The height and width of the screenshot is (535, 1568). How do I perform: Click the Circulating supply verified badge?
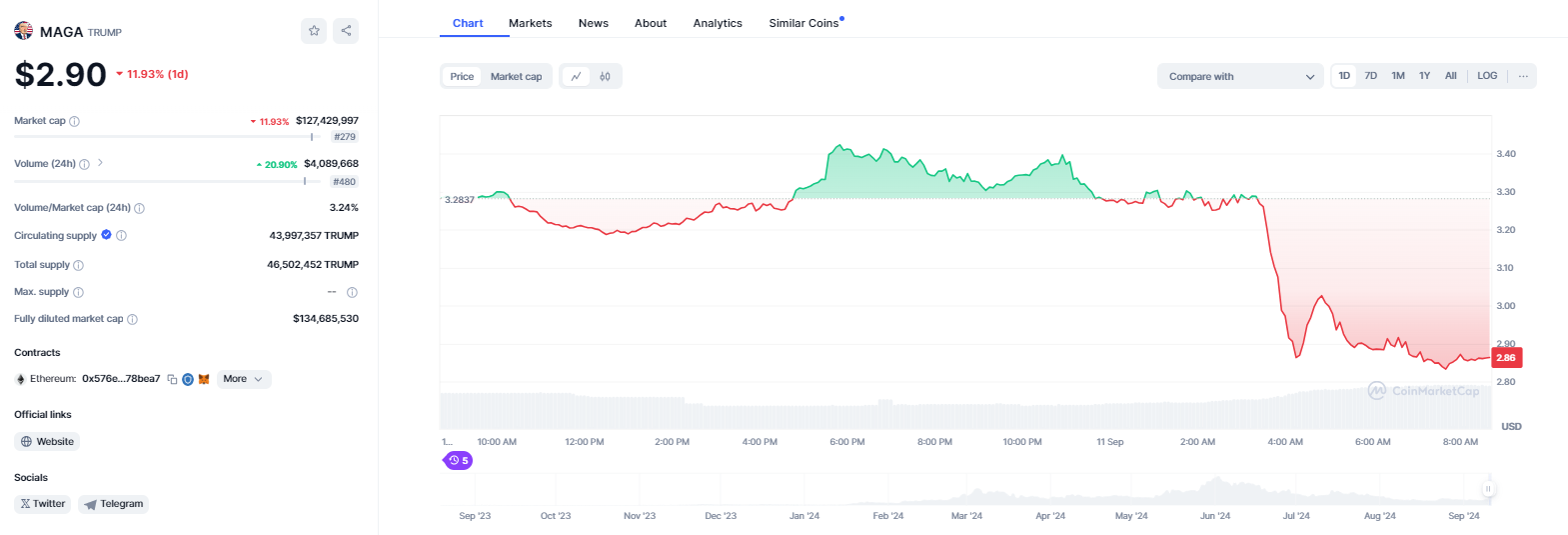pos(106,235)
